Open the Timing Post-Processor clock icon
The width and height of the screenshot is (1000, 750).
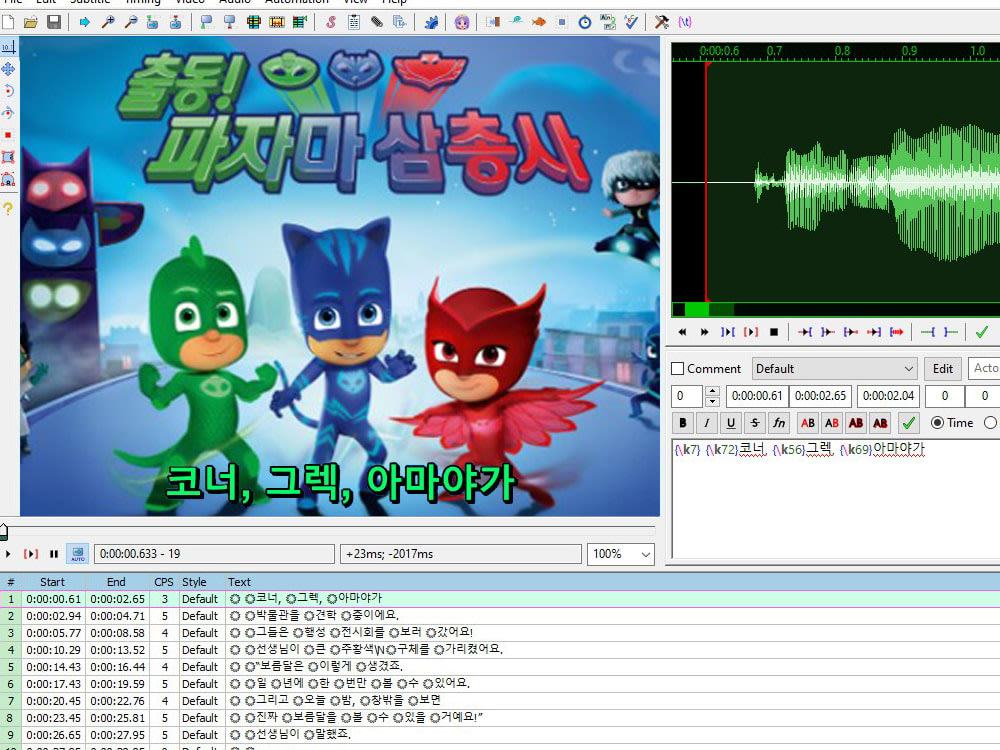point(585,22)
